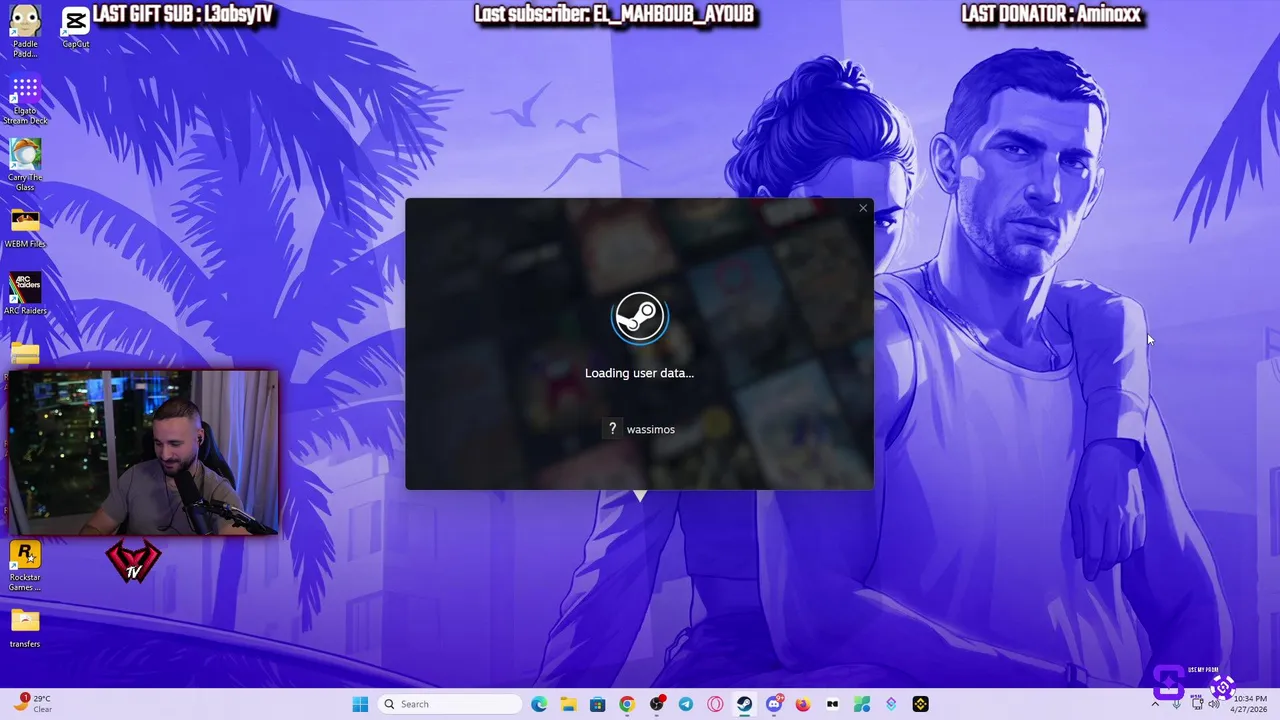1280x720 pixels.
Task: Open Opera GX from the taskbar
Action: coord(715,704)
